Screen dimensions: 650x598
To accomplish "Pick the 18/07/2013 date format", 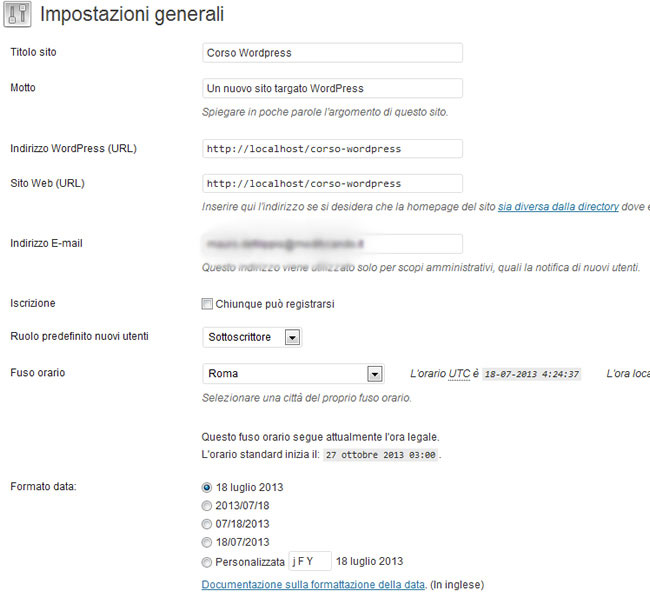I will [x=208, y=542].
